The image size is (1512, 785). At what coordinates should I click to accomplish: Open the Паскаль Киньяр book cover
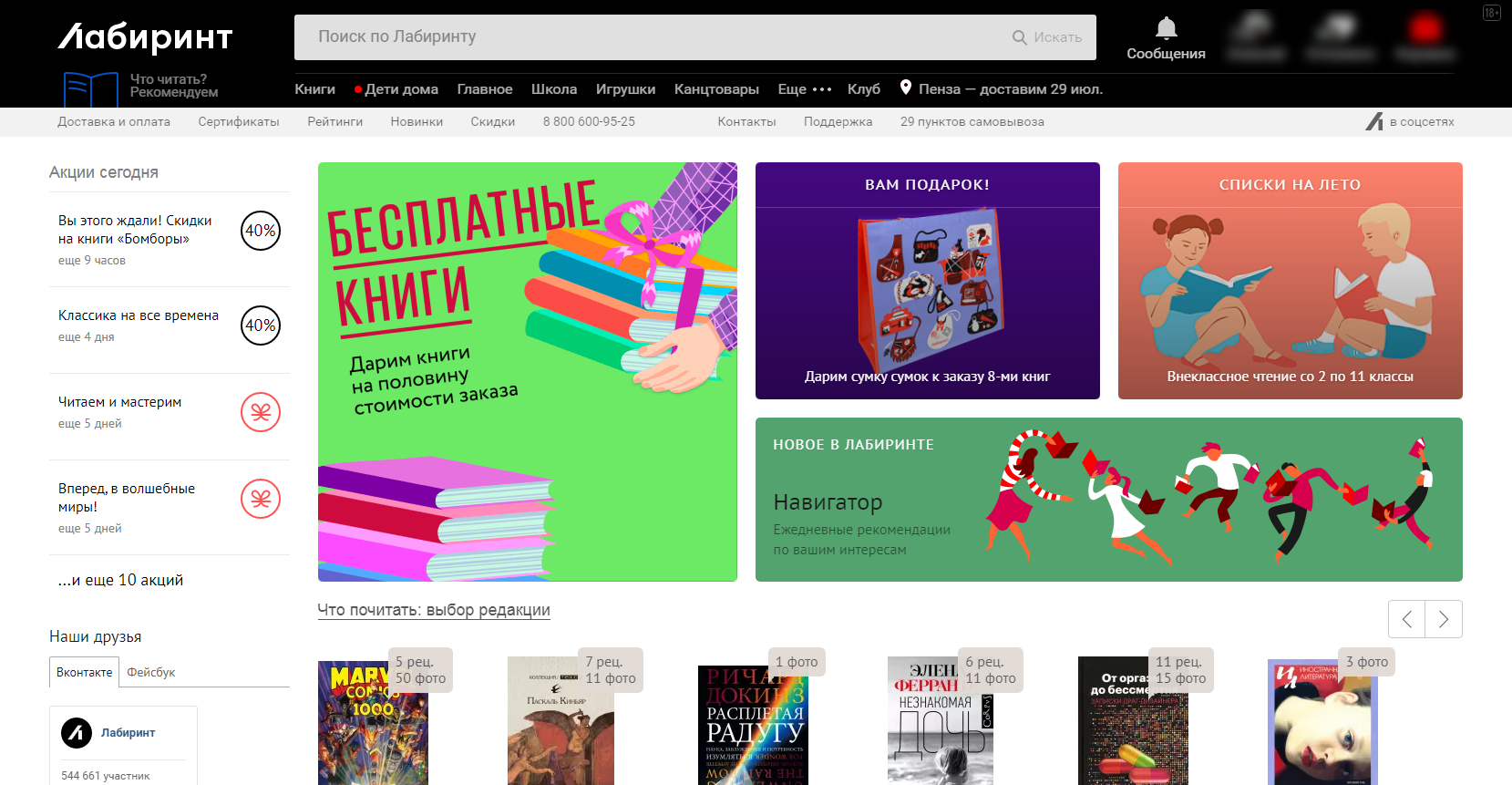point(561,721)
